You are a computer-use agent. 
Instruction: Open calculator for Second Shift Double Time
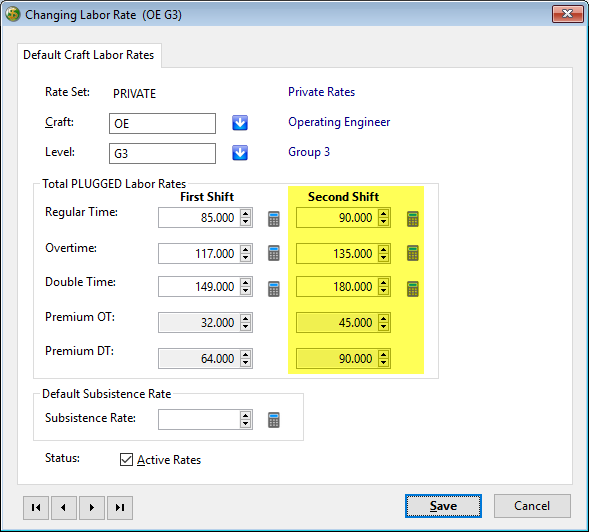coord(412,289)
